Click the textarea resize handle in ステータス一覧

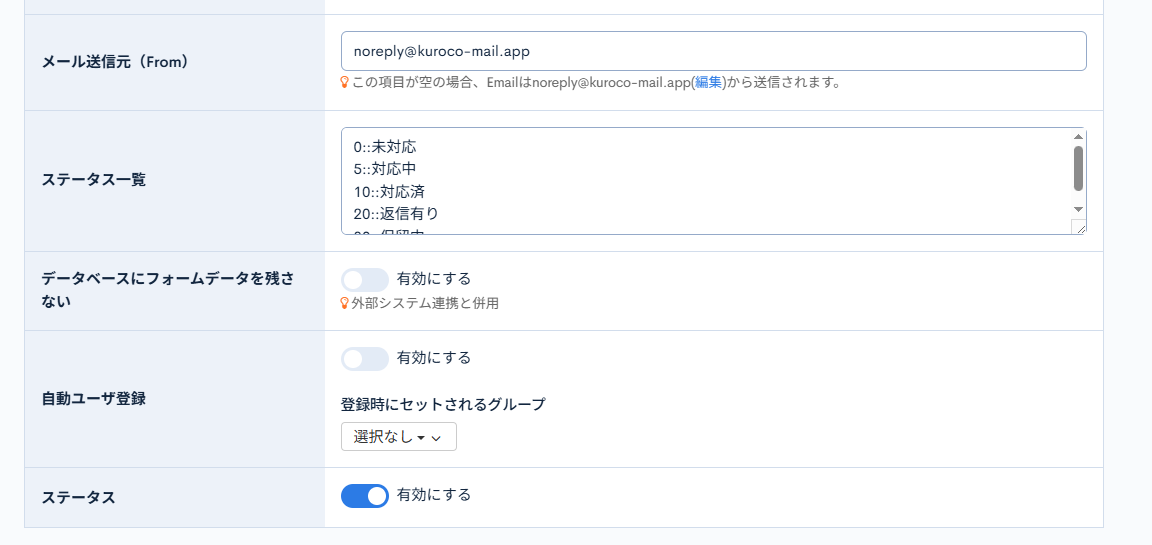coord(1079,228)
